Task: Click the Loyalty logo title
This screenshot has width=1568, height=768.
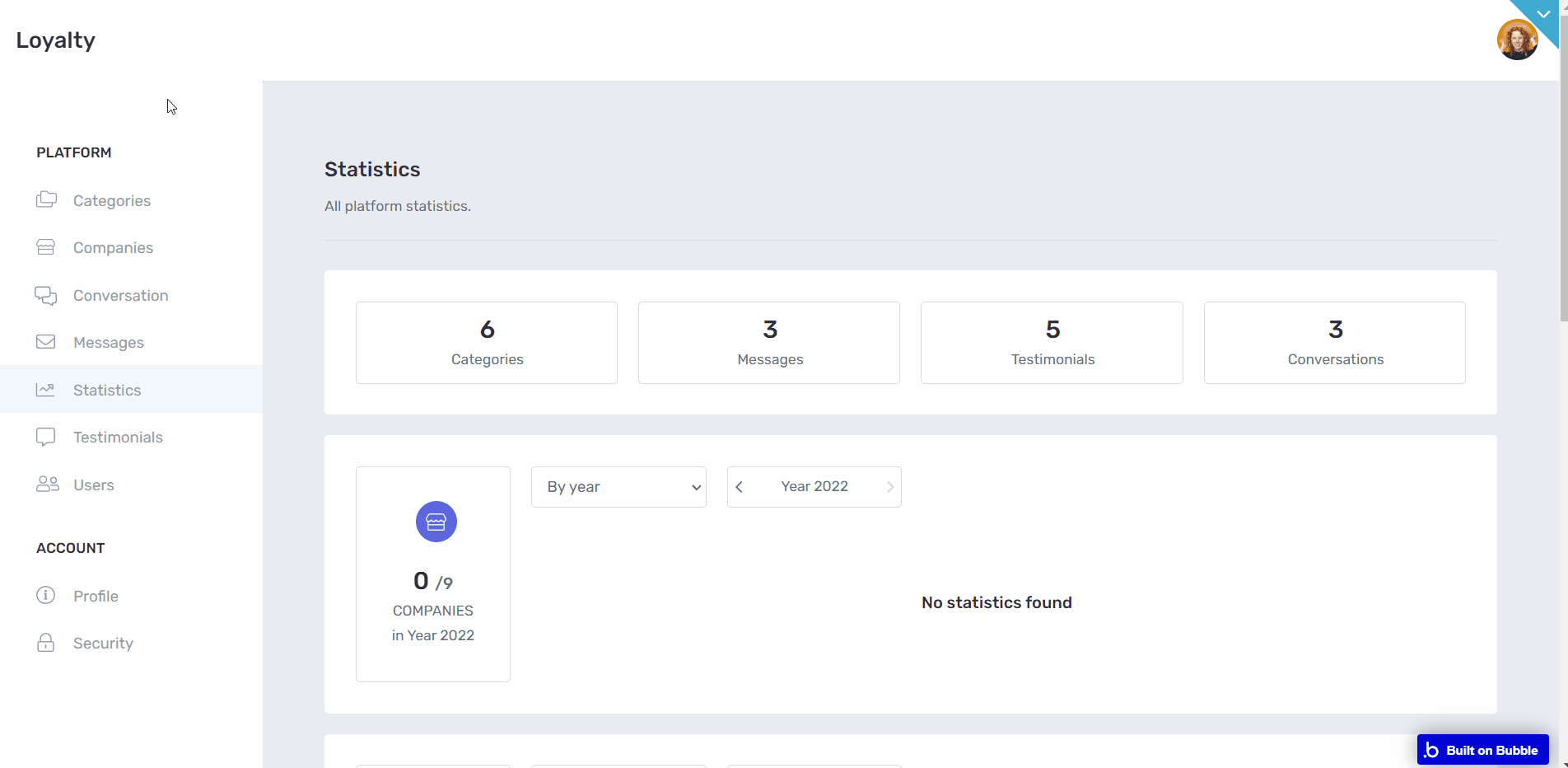Action: click(x=56, y=40)
